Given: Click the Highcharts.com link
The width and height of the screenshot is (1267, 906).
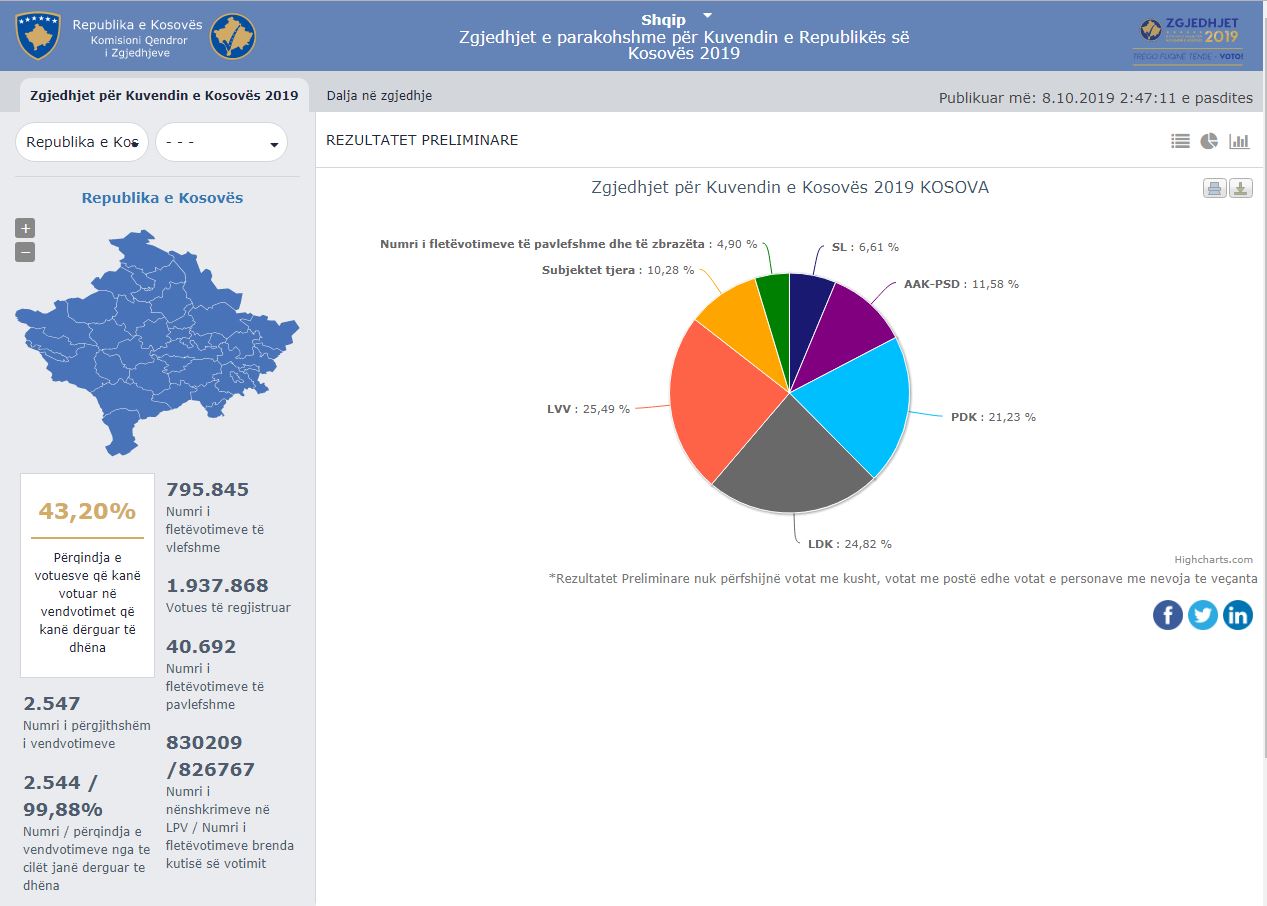Looking at the screenshot, I should (1213, 560).
